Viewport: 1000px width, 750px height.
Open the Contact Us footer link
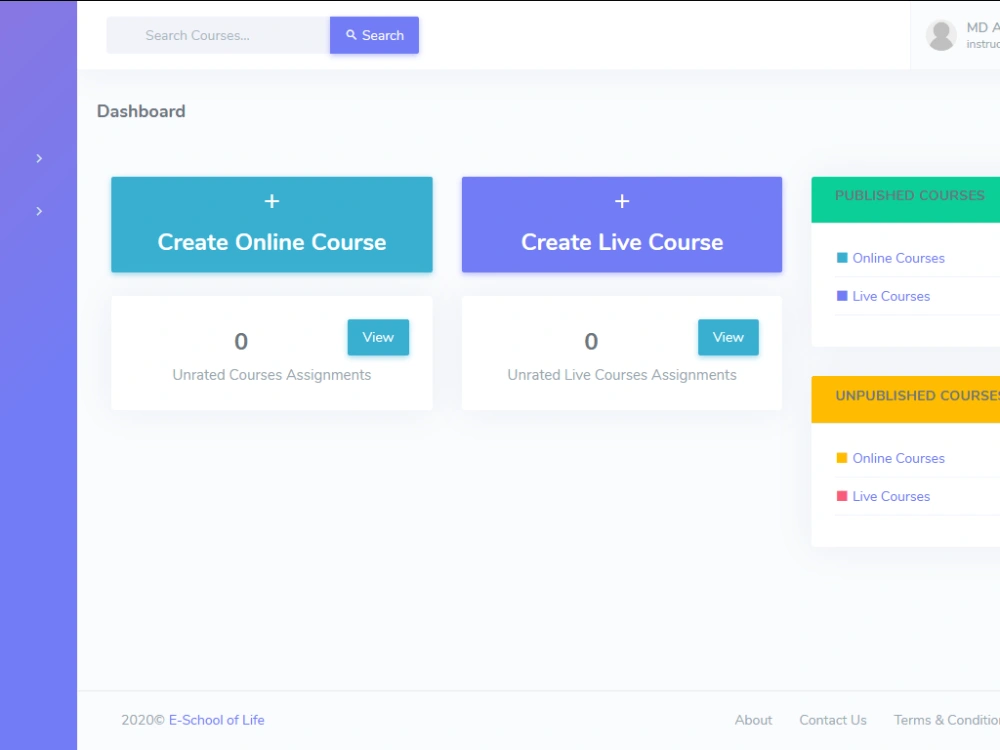pos(833,720)
